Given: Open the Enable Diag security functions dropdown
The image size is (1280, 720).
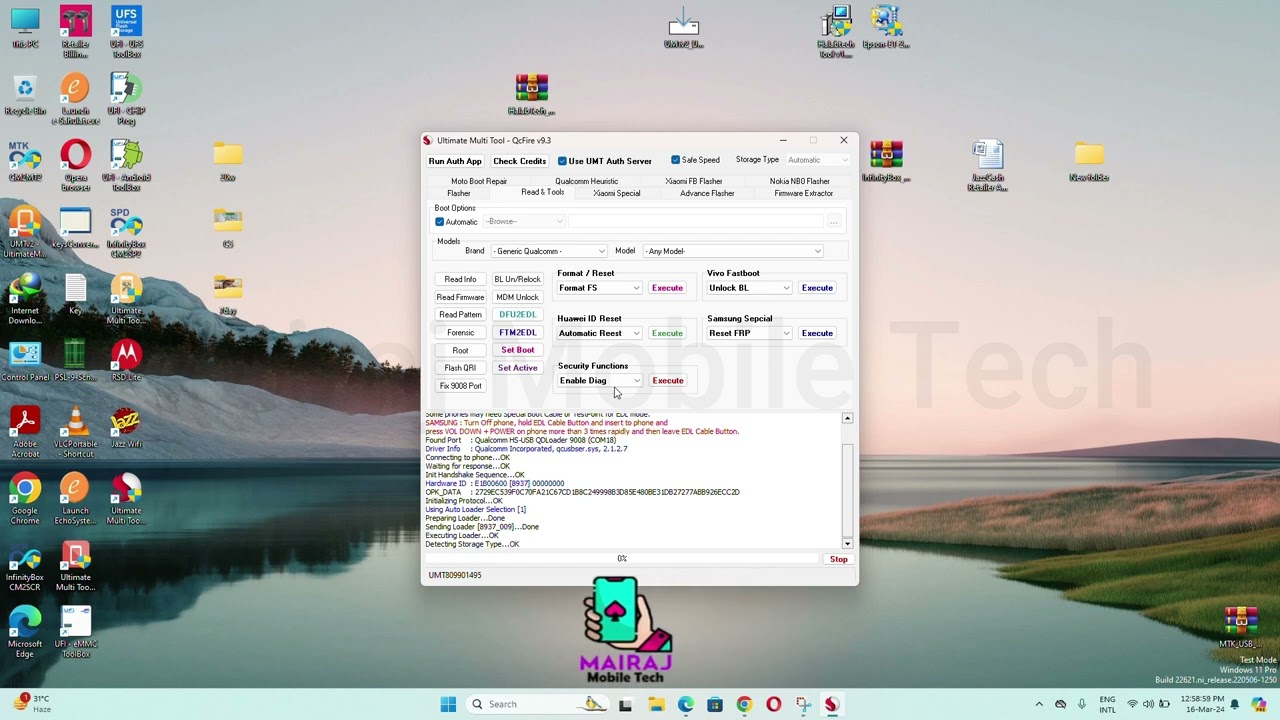Looking at the screenshot, I should pos(600,381).
